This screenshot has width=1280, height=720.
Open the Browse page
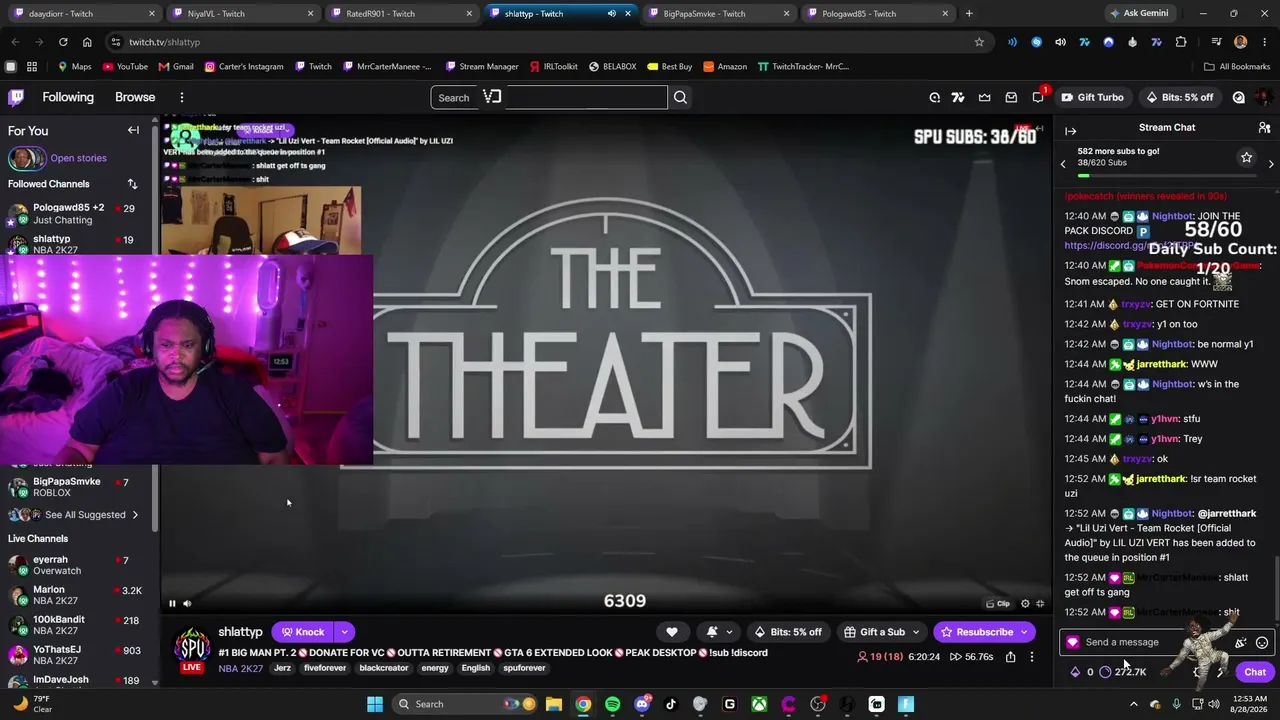click(x=135, y=97)
